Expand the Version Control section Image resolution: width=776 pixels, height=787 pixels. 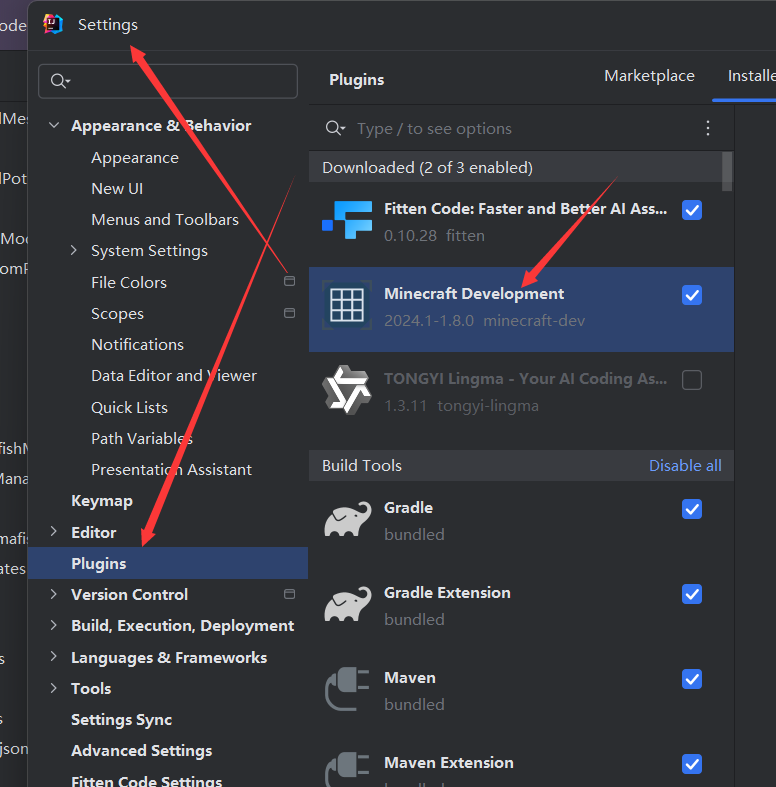(x=54, y=594)
